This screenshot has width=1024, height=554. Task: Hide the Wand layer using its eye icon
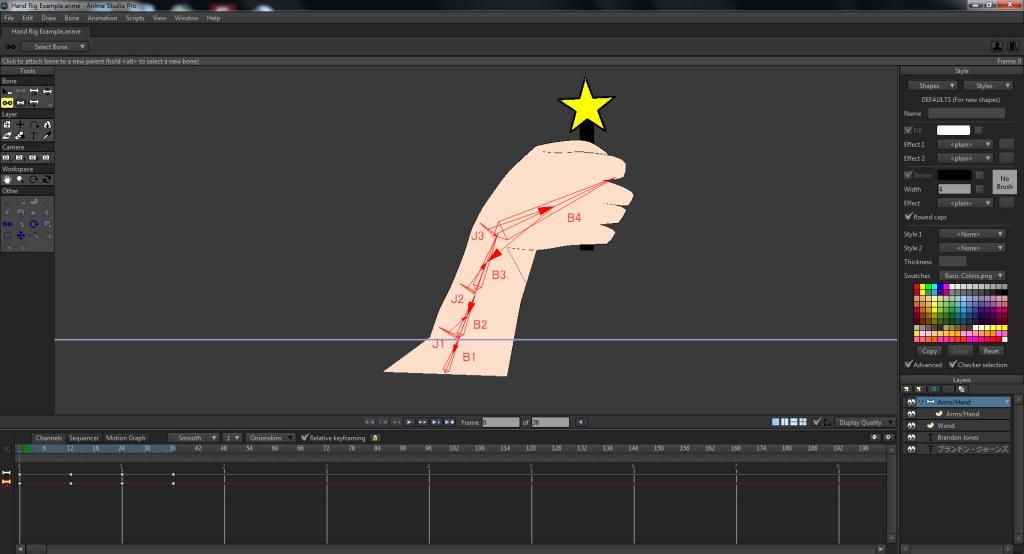(911, 425)
